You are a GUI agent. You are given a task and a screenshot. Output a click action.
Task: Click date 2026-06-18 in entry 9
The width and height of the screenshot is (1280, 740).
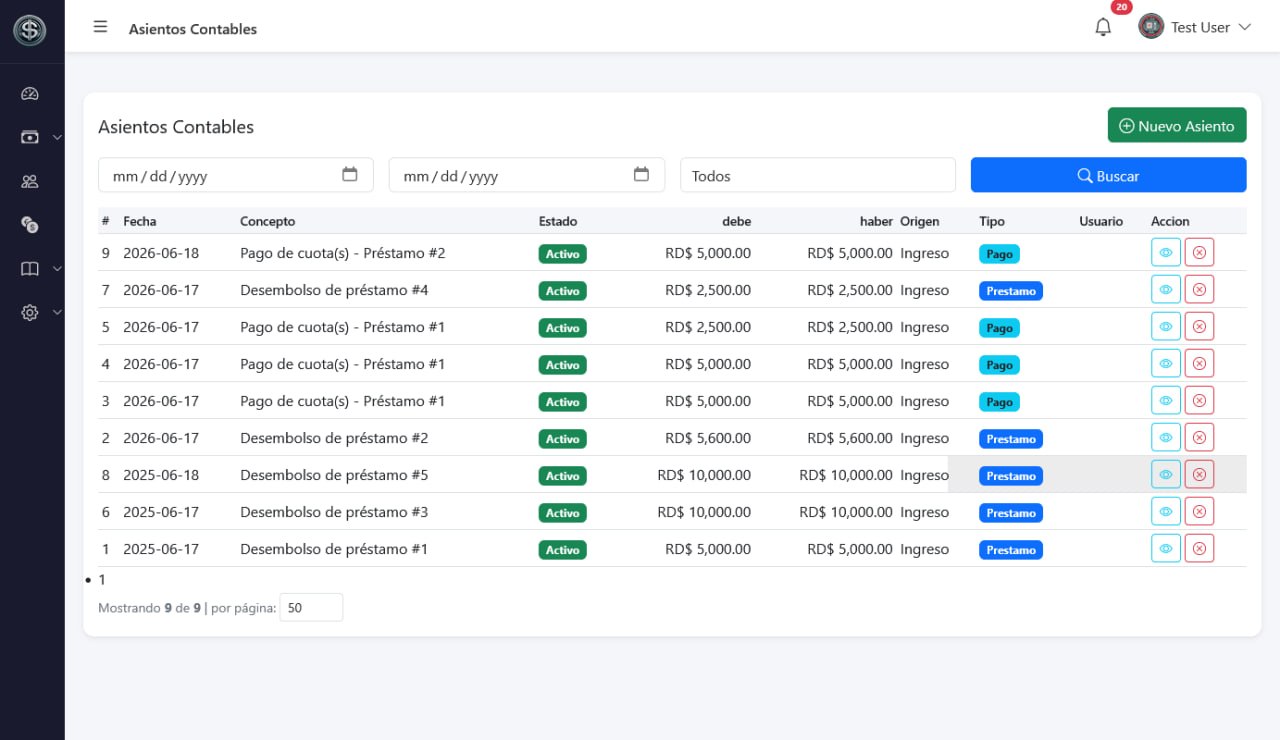pyautogui.click(x=161, y=253)
